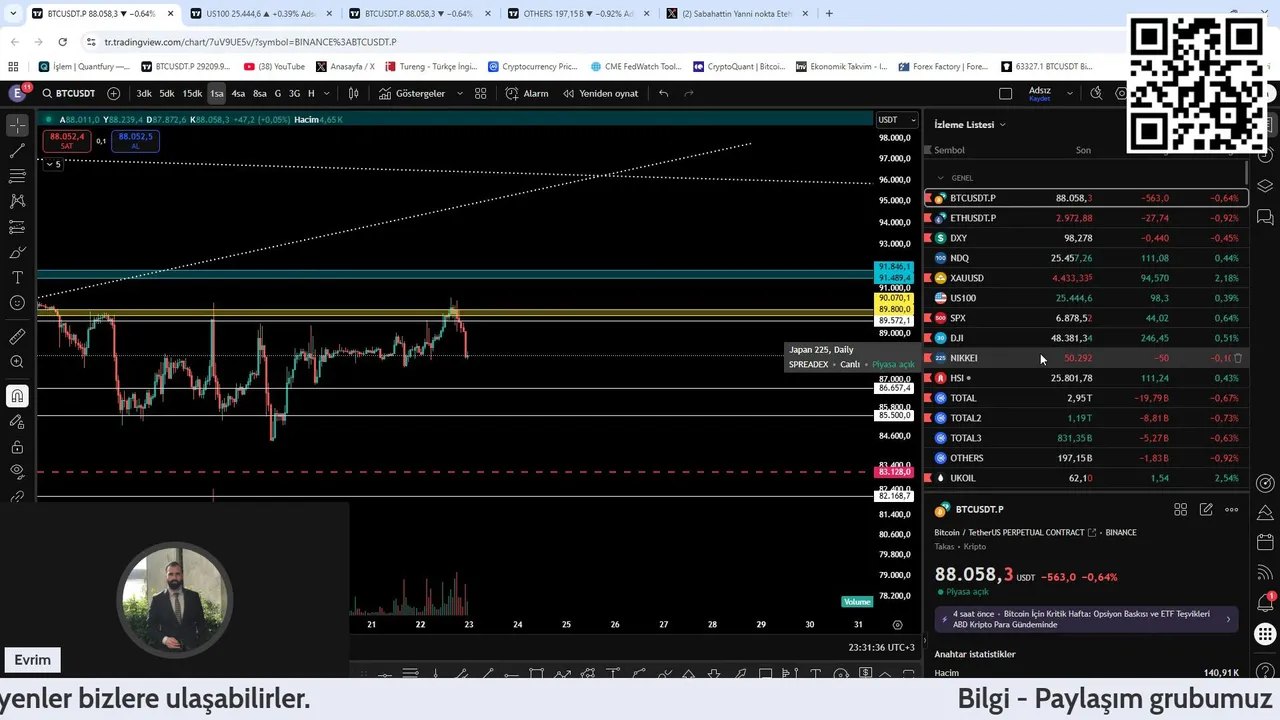Viewport: 1280px width, 720px height.
Task: Switch to the 5dk timeframe
Action: point(167,93)
